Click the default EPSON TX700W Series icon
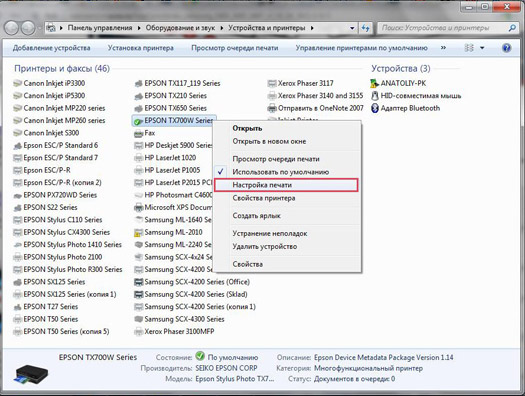 (x=138, y=121)
